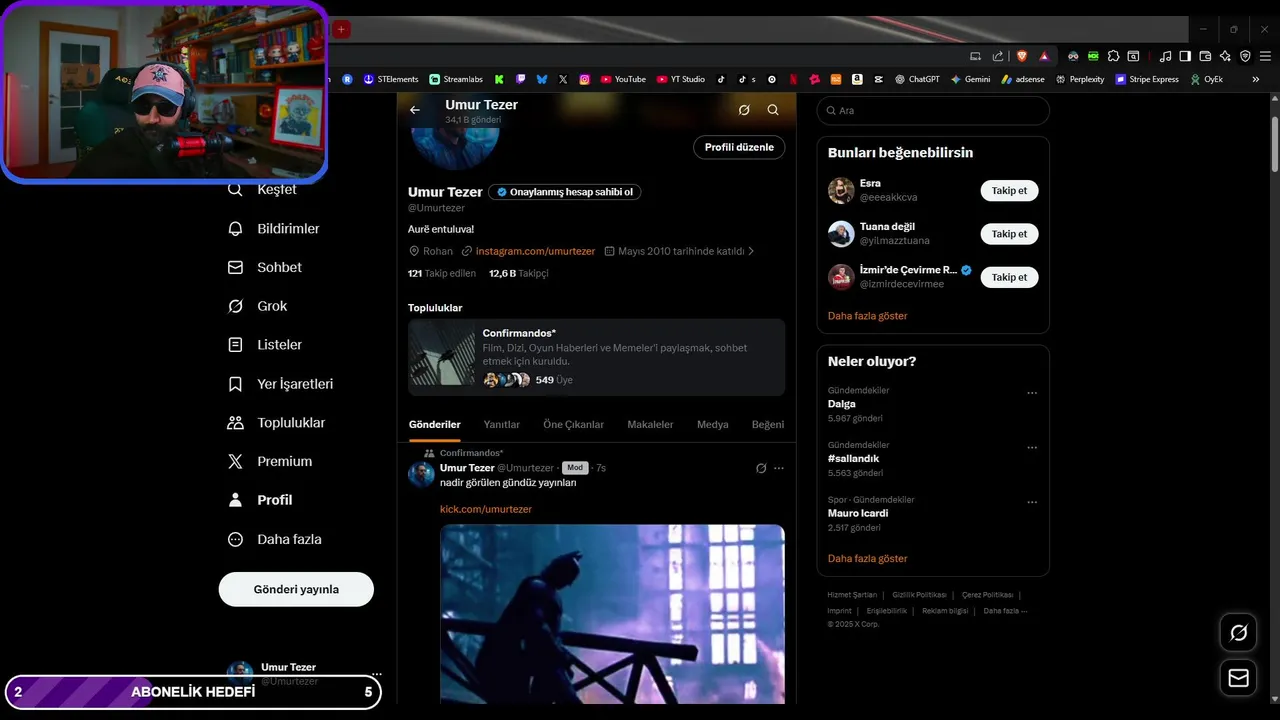This screenshot has width=1280, height=720.
Task: Open Sohbet in the sidebar
Action: coord(265,267)
